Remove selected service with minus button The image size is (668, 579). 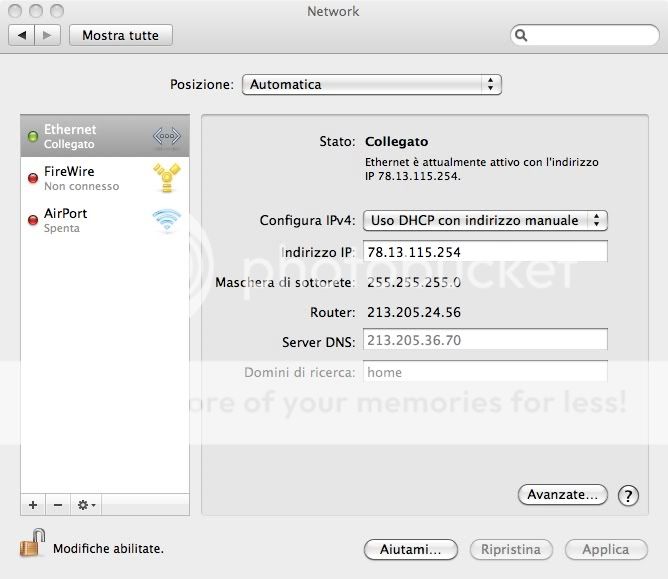(x=58, y=505)
